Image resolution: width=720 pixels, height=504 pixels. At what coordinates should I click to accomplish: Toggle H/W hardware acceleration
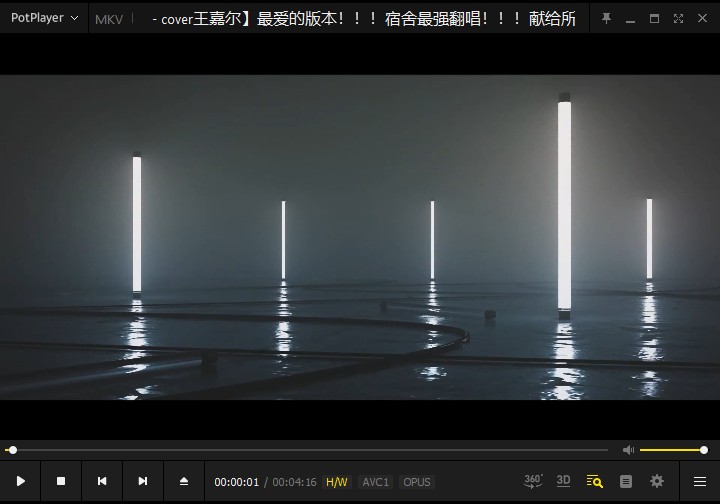pyautogui.click(x=337, y=482)
